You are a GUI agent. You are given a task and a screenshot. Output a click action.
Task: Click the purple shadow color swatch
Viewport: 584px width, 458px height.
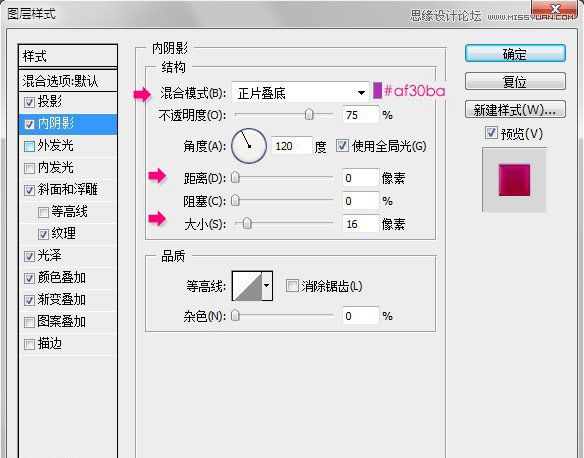pos(377,91)
